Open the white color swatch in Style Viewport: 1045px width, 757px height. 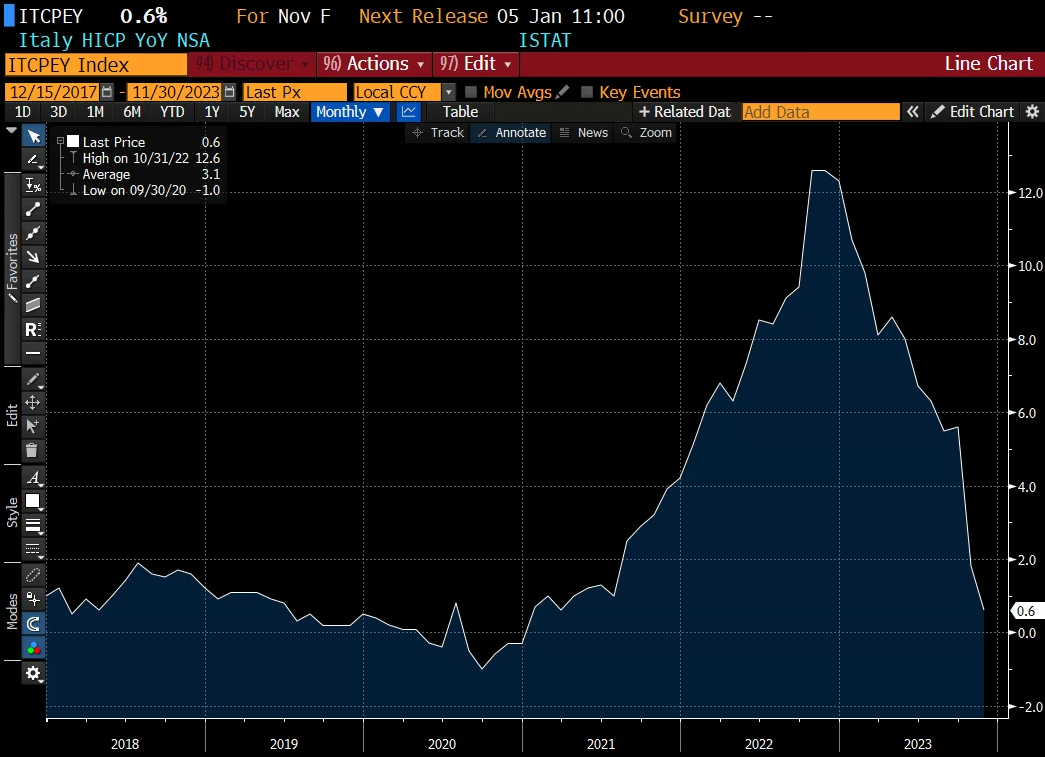pos(33,500)
